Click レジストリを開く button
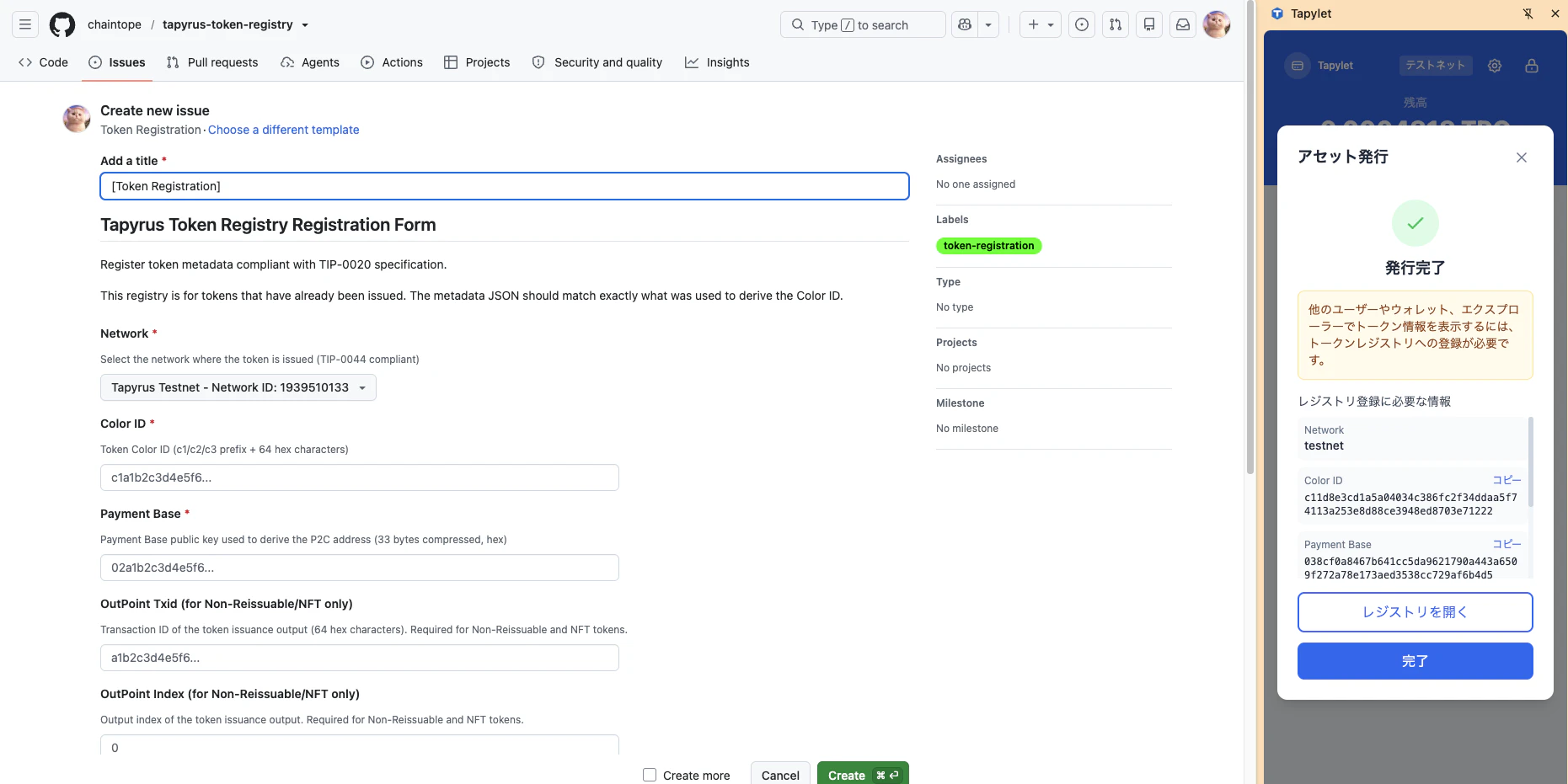This screenshot has height=784, width=1568. pyautogui.click(x=1415, y=612)
